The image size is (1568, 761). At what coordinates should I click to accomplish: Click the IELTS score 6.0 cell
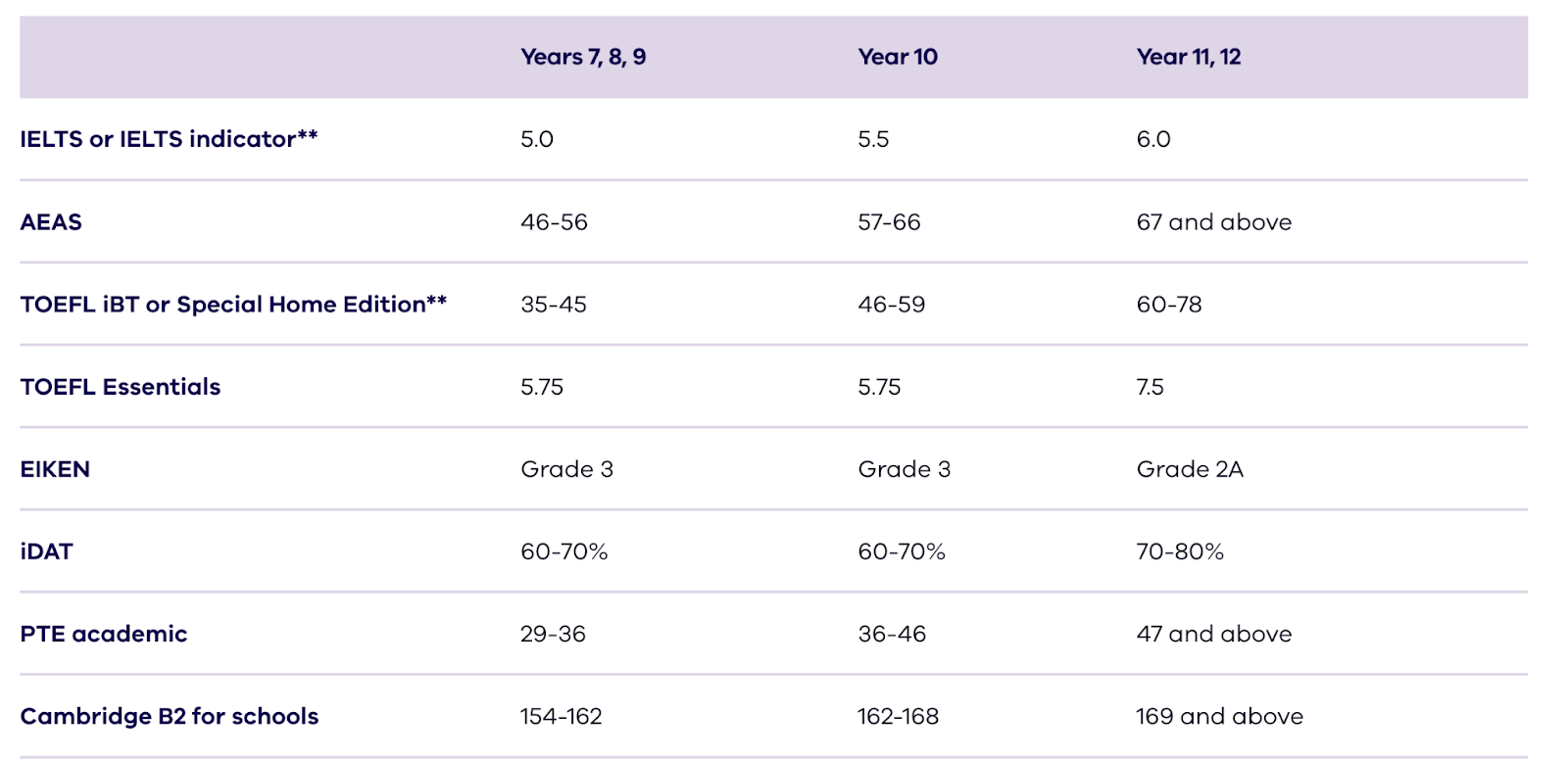1153,139
